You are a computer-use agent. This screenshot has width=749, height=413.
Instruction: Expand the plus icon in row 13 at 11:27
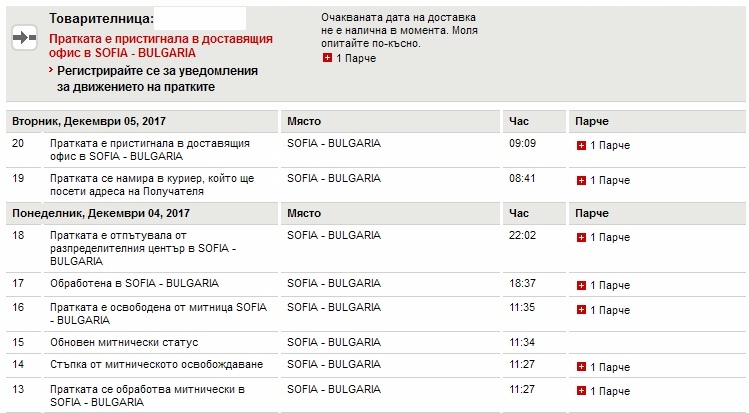click(x=581, y=391)
